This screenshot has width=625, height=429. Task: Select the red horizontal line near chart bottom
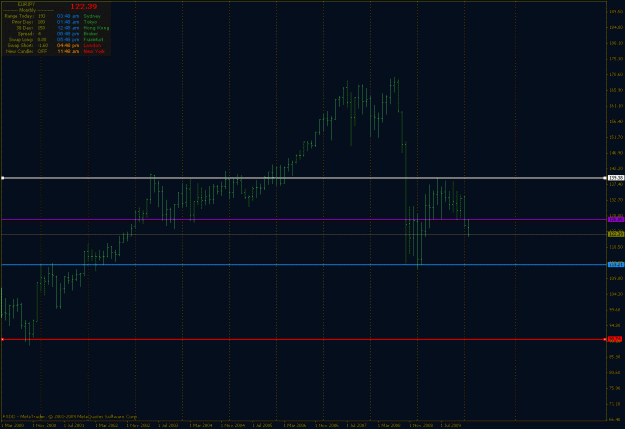pos(303,339)
